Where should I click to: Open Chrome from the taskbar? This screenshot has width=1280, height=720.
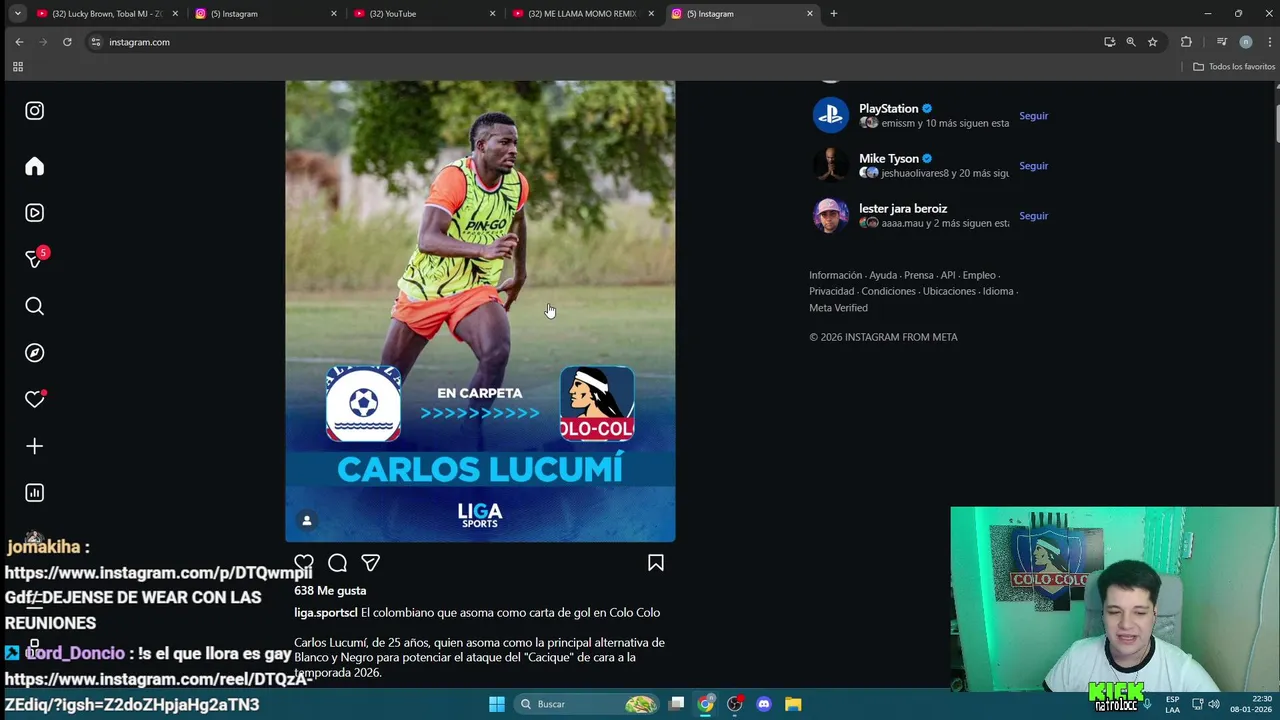(706, 704)
